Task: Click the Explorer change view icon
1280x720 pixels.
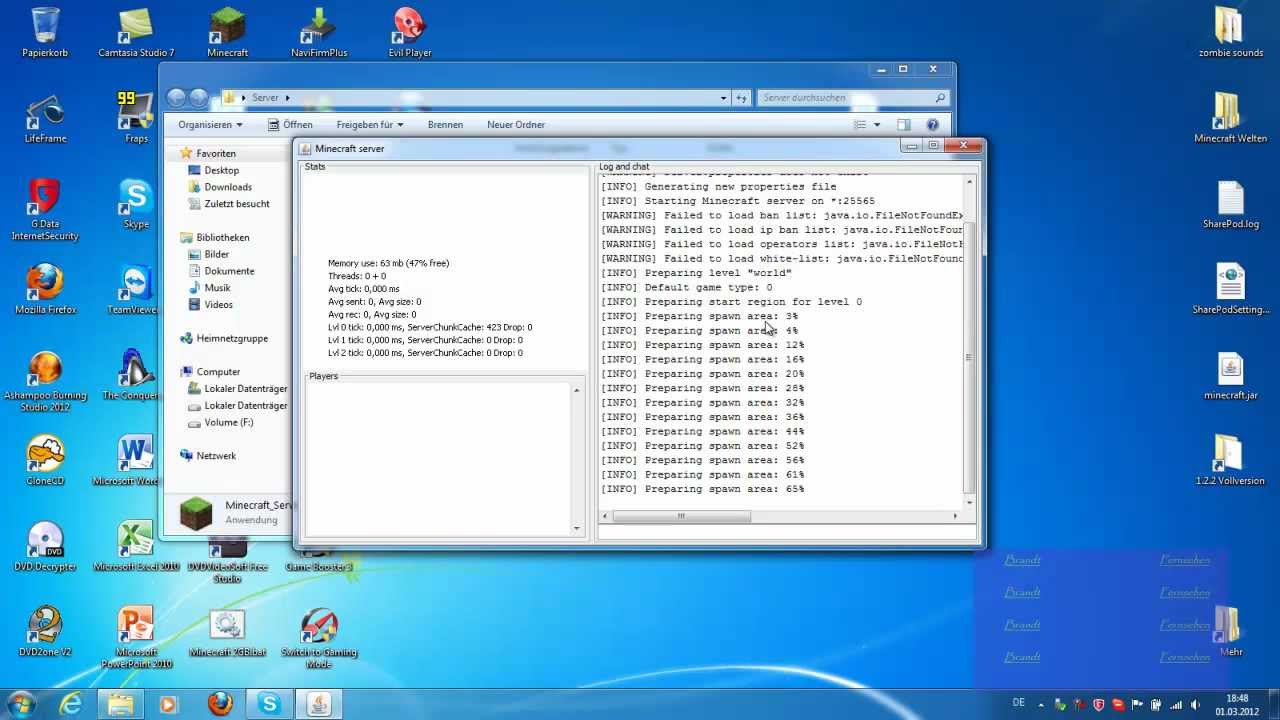Action: (860, 125)
